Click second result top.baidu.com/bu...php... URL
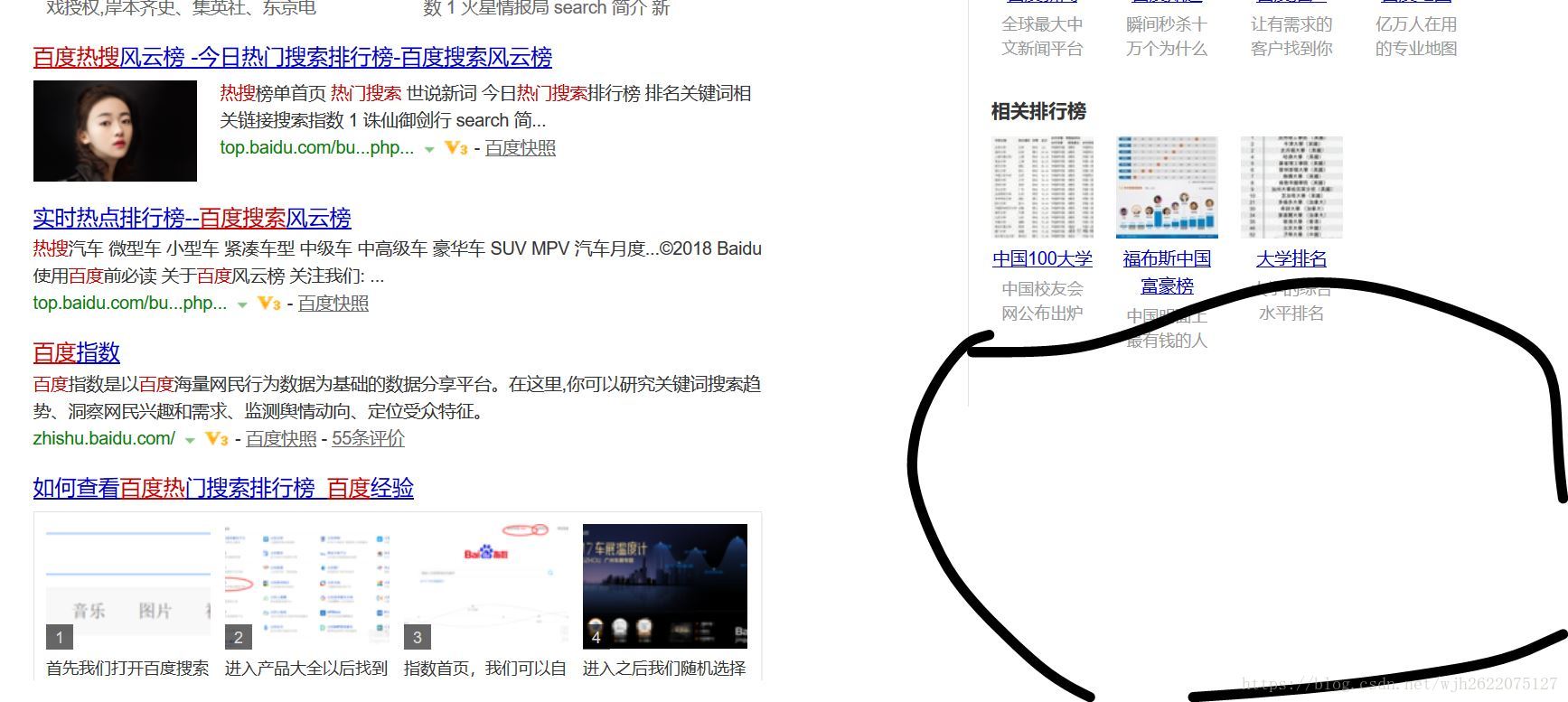1568x702 pixels. click(x=130, y=304)
